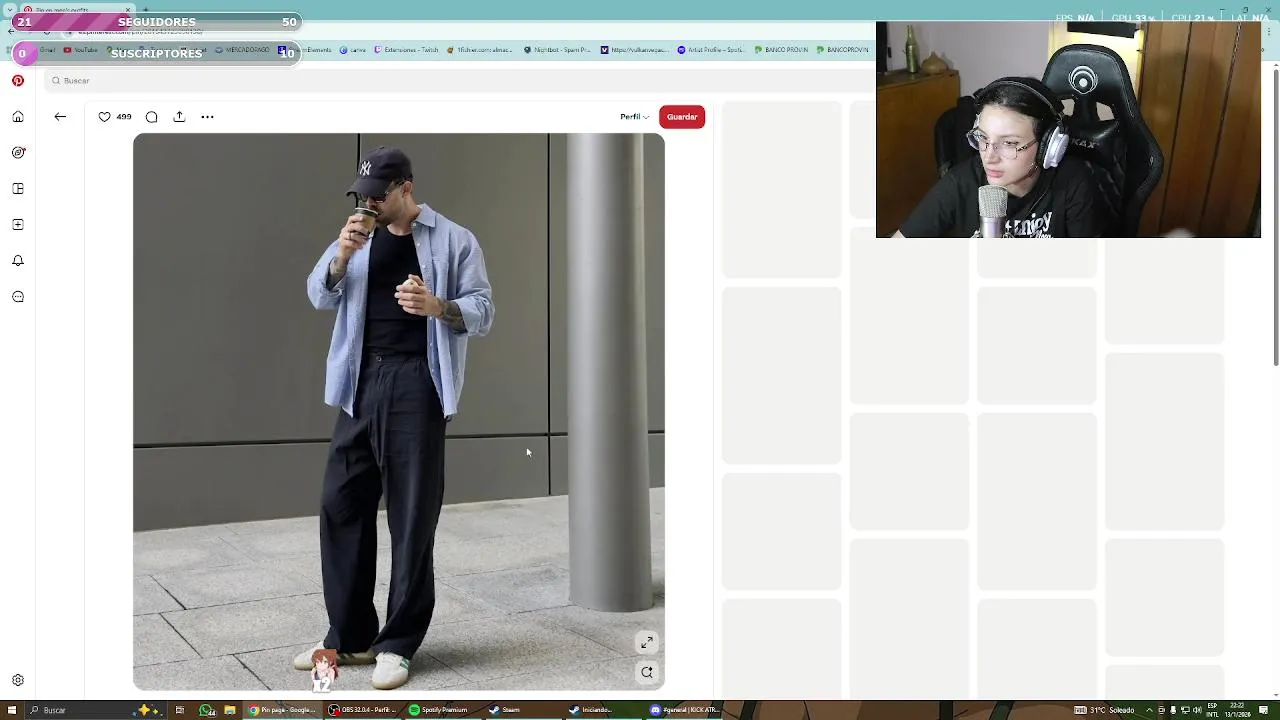Open taskbar clock and date
Image resolution: width=1280 pixels, height=720 pixels.
tap(1237, 710)
